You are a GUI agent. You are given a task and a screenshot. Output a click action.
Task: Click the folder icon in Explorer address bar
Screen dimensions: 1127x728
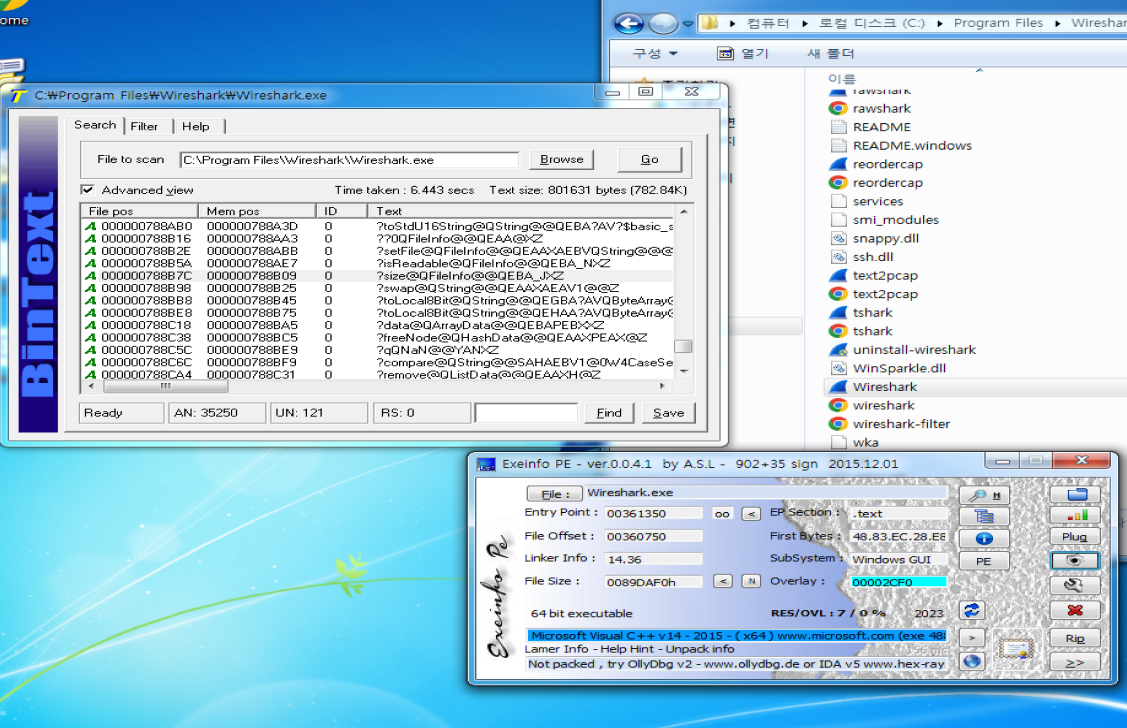pyautogui.click(x=710, y=23)
